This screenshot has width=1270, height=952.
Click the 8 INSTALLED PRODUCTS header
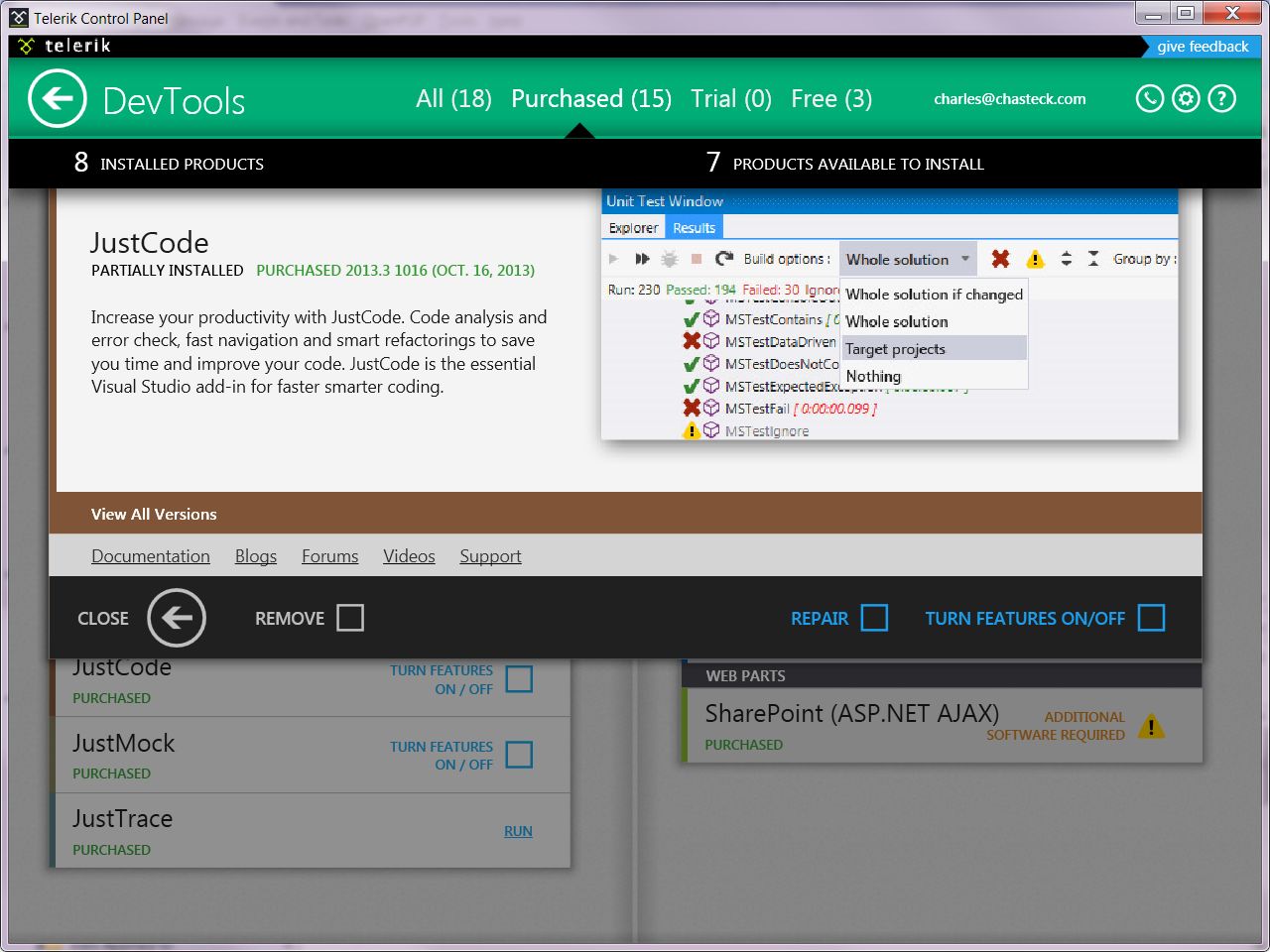(169, 163)
